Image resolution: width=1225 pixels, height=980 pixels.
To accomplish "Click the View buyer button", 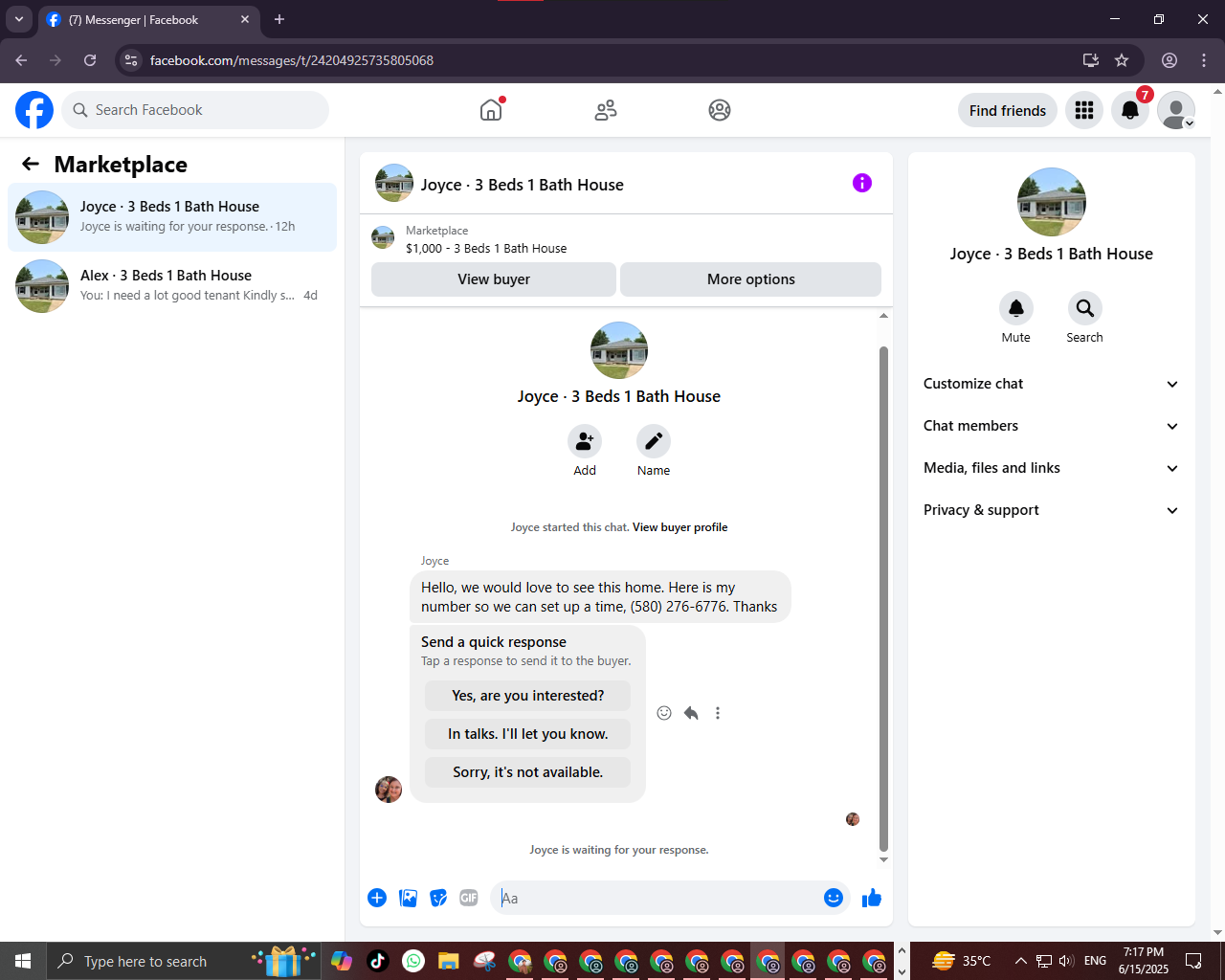I will click(x=494, y=279).
